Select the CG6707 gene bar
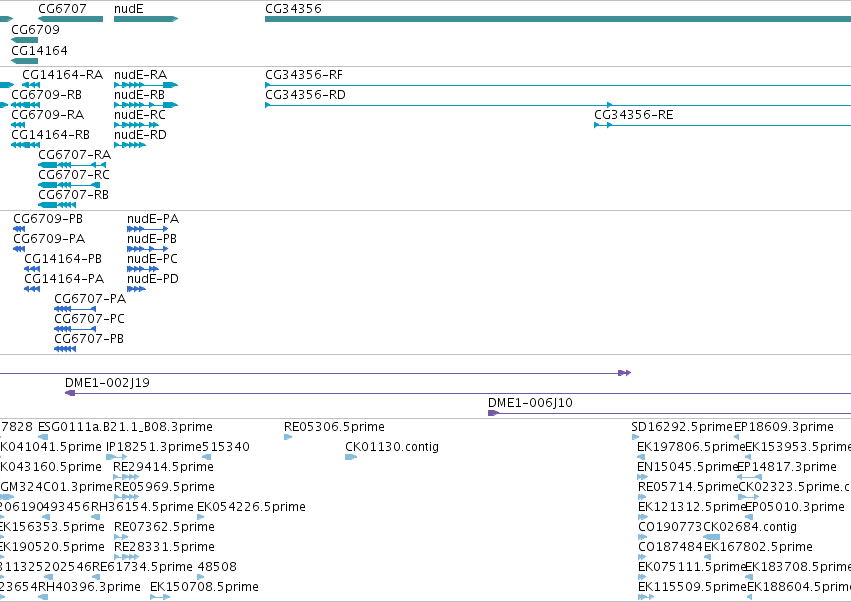 (x=71, y=19)
